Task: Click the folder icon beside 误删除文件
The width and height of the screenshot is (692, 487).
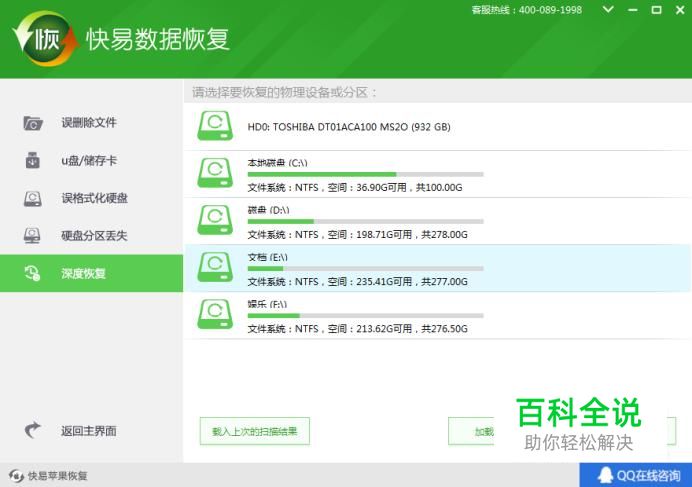Action: tap(33, 123)
